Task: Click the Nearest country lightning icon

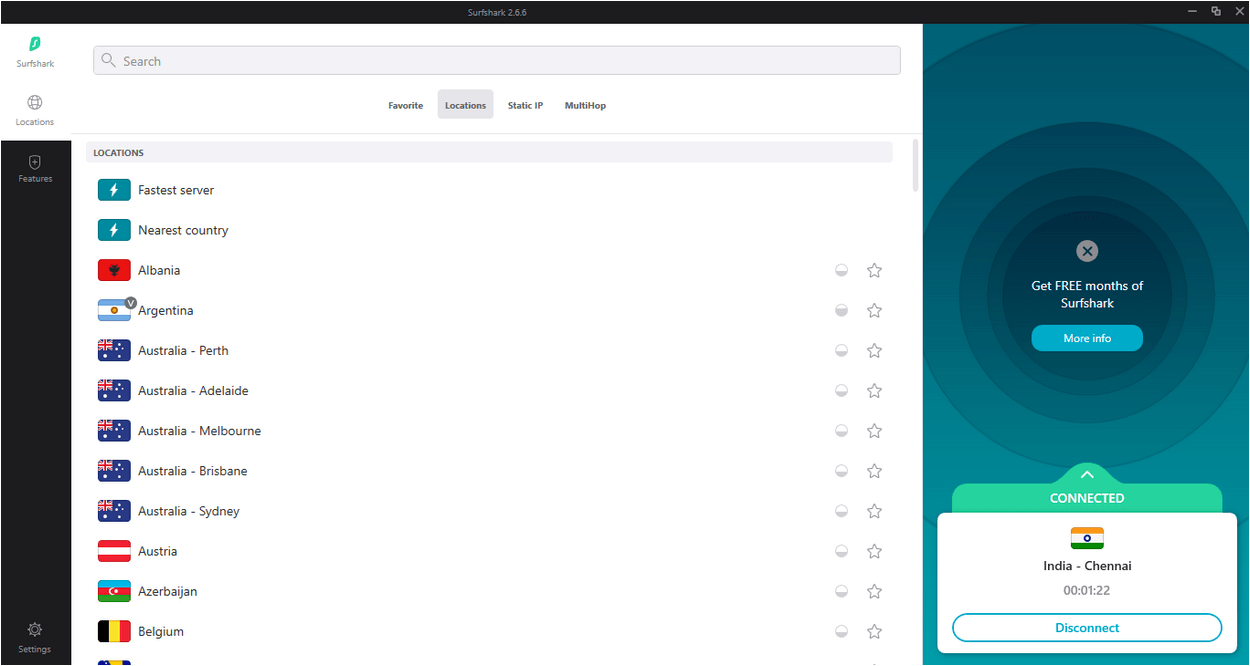Action: pyautogui.click(x=114, y=230)
